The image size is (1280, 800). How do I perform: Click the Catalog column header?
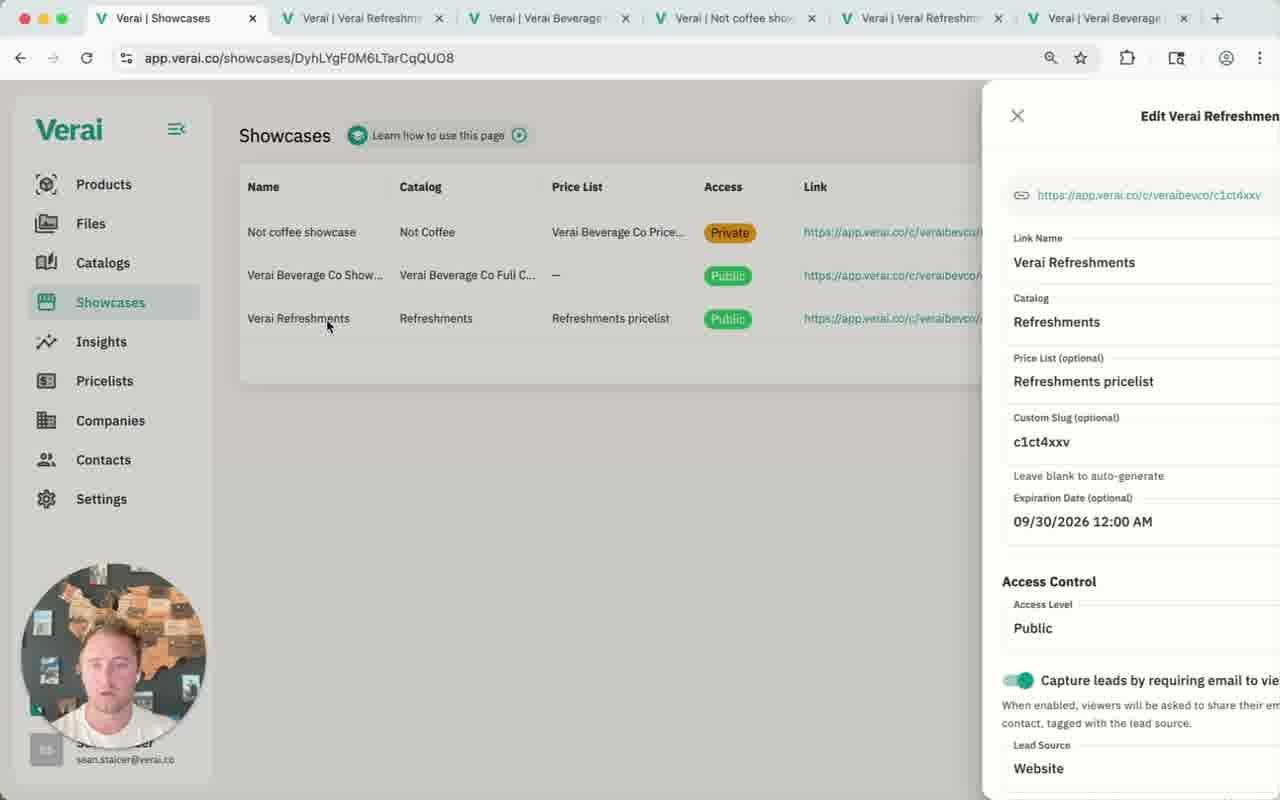(420, 187)
